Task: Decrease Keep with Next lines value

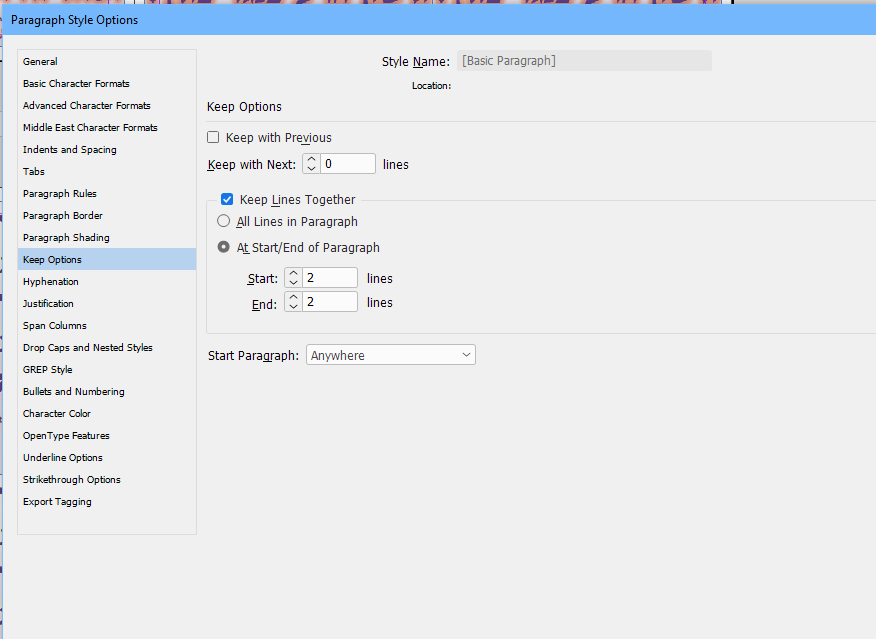Action: coord(312,168)
